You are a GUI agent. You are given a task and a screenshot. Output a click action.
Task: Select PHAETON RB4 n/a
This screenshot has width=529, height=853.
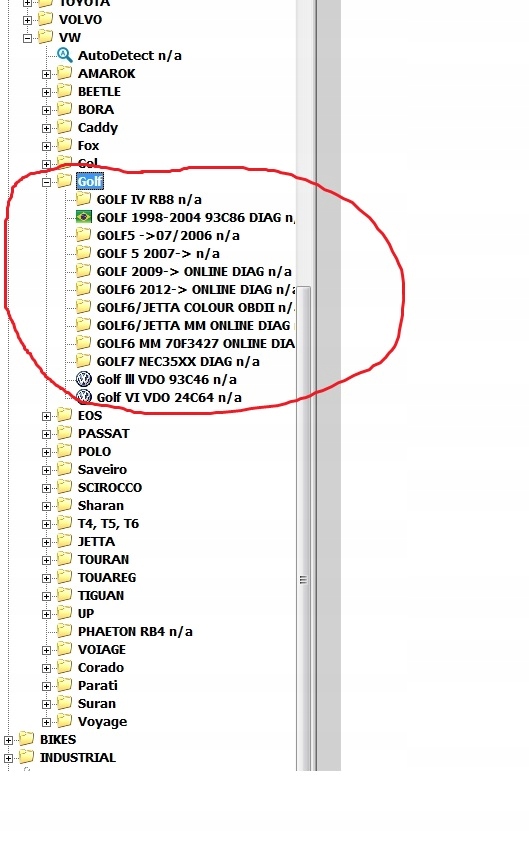coord(135,632)
